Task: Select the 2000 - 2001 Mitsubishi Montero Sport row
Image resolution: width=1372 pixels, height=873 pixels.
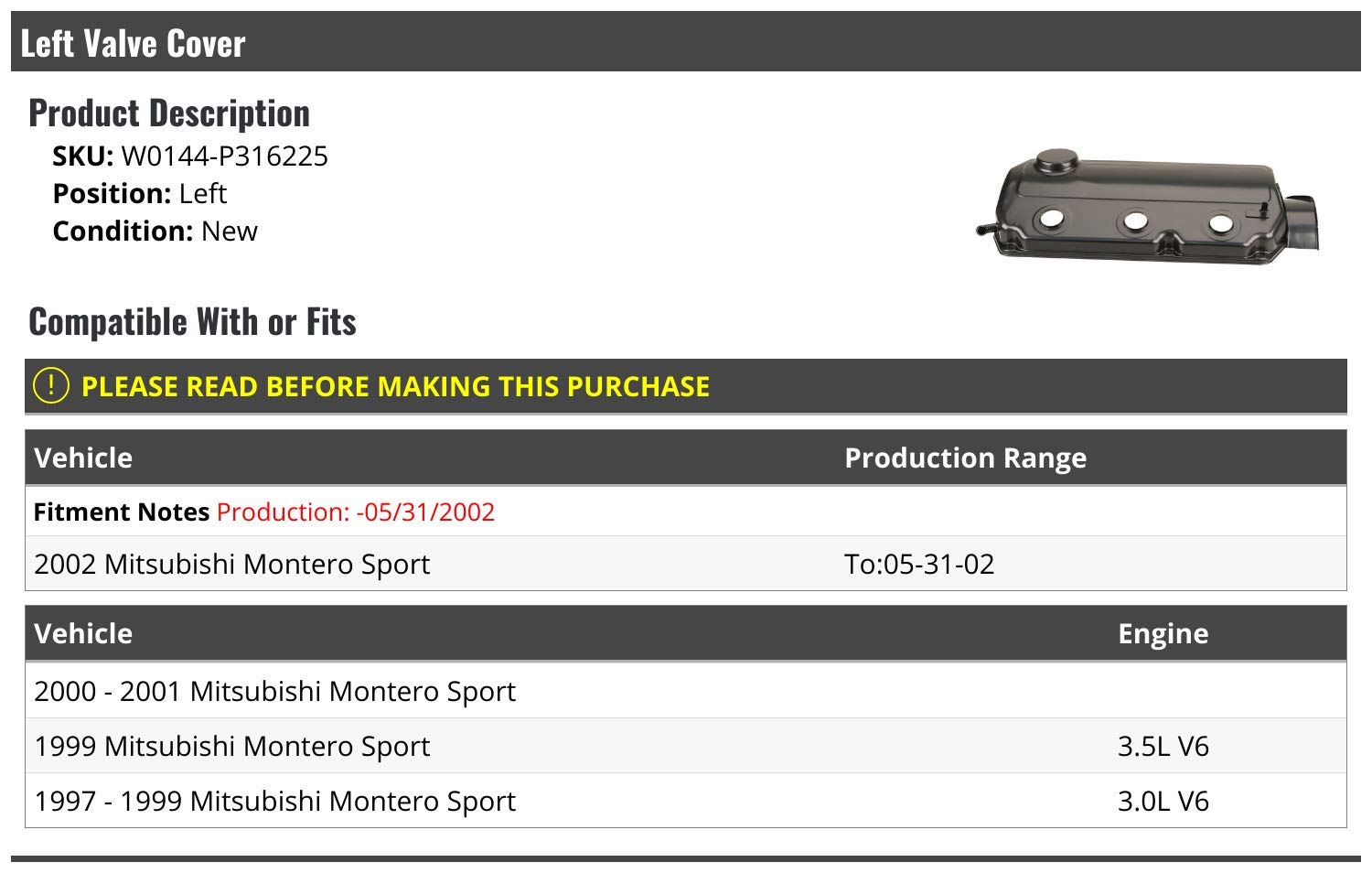Action: (x=686, y=691)
